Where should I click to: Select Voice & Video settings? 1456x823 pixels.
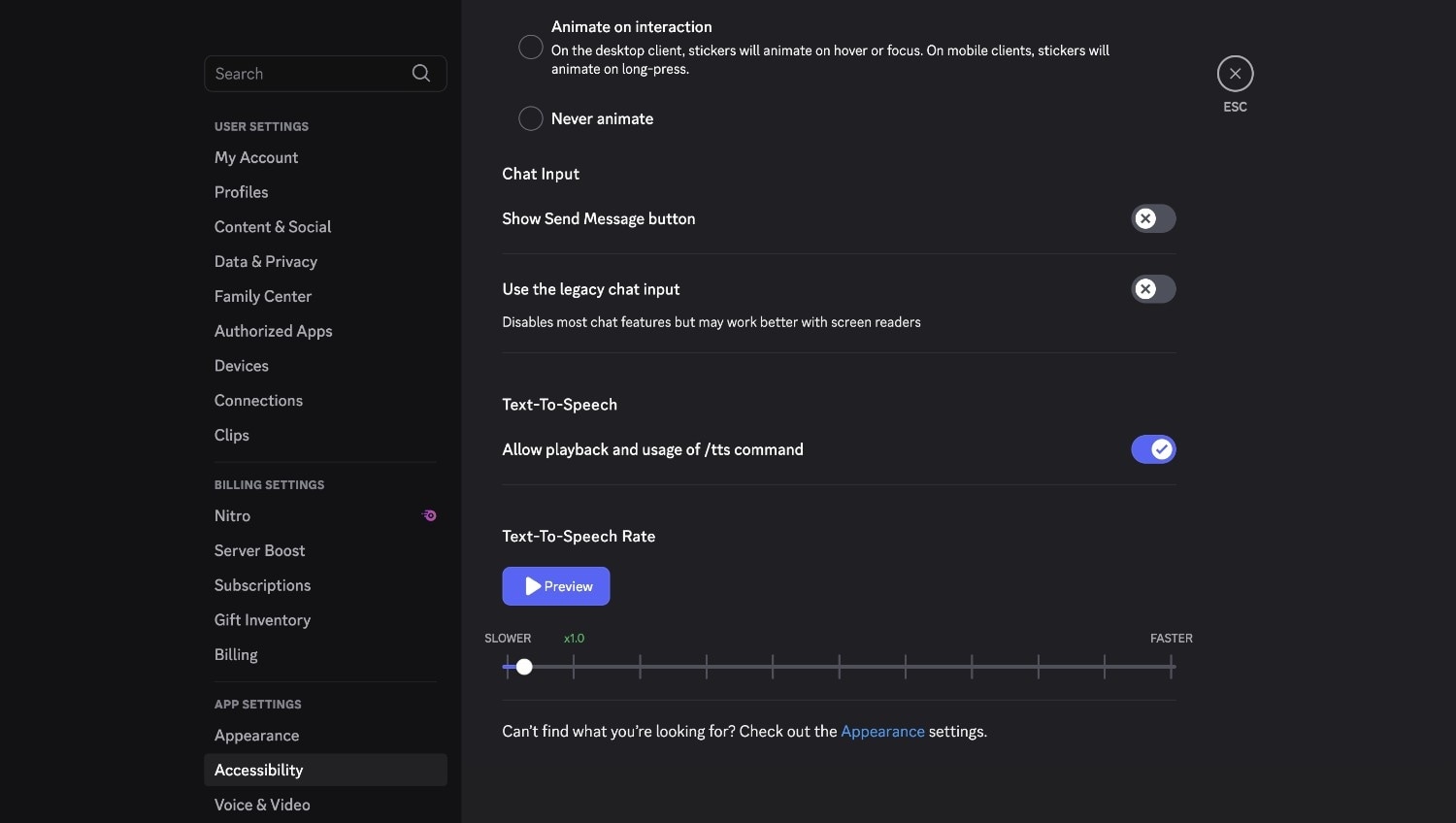(262, 805)
